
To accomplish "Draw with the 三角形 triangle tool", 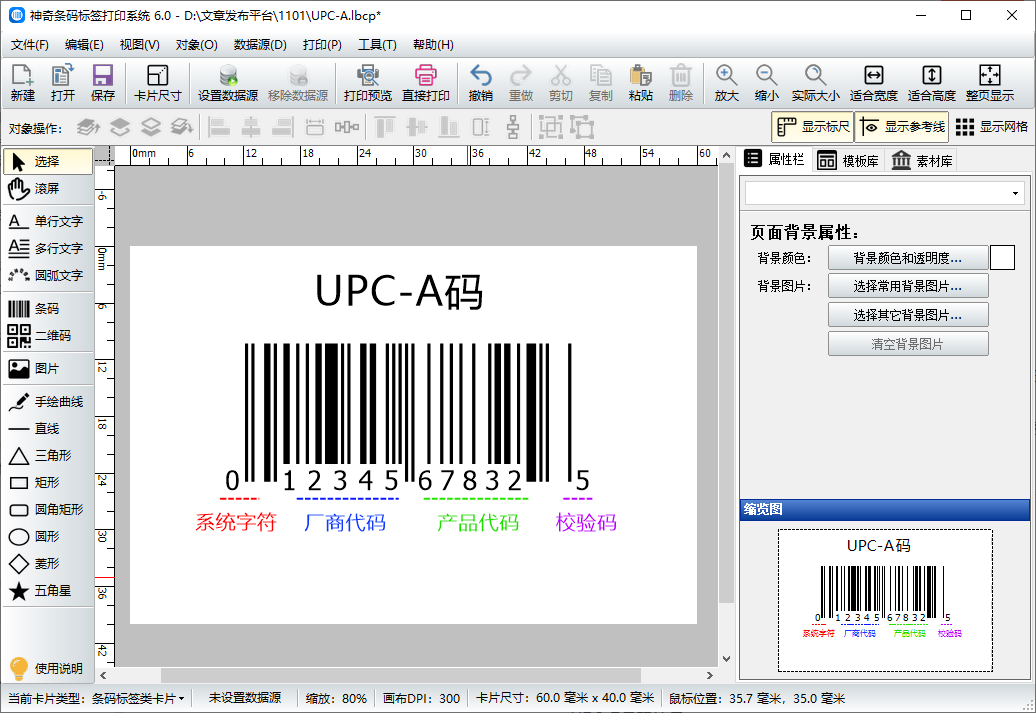I will (x=48, y=455).
